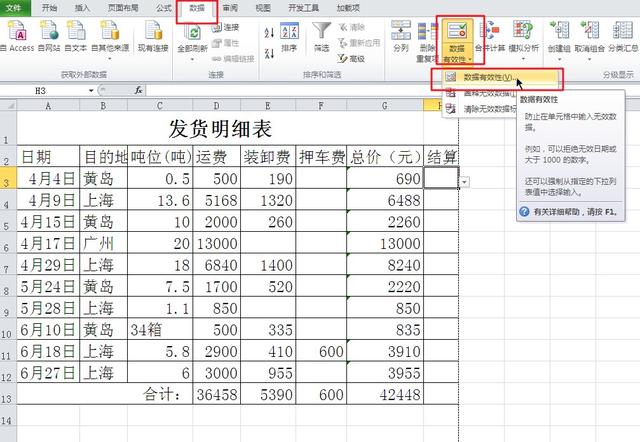Click the Select All corner of the sheet
Screen dimensions: 640x442
click(8, 106)
